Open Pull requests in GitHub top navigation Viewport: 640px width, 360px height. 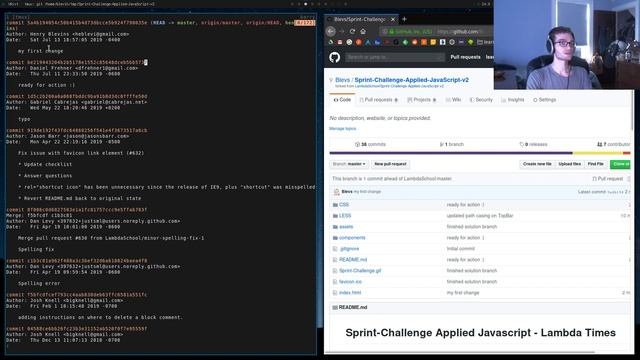pos(465,57)
